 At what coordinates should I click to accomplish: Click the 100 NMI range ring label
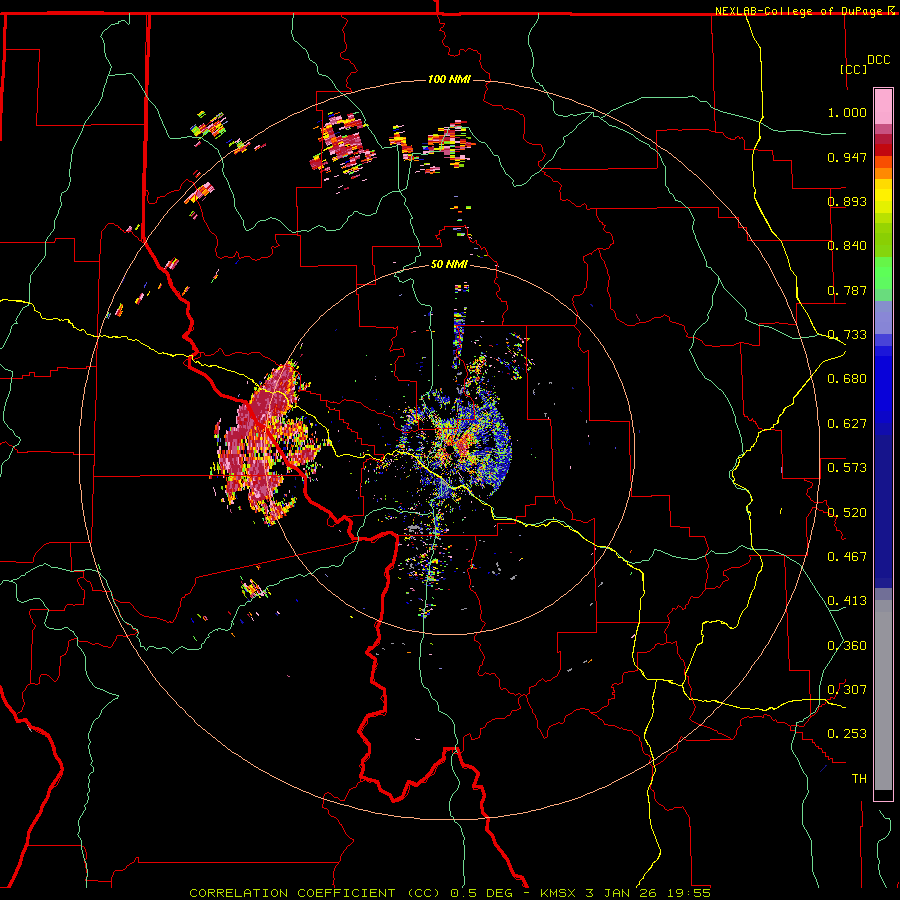coord(449,79)
